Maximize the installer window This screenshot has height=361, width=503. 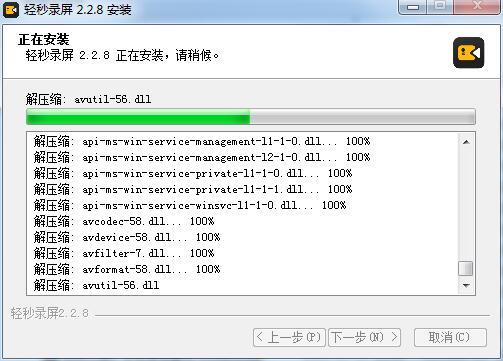pos(440,6)
